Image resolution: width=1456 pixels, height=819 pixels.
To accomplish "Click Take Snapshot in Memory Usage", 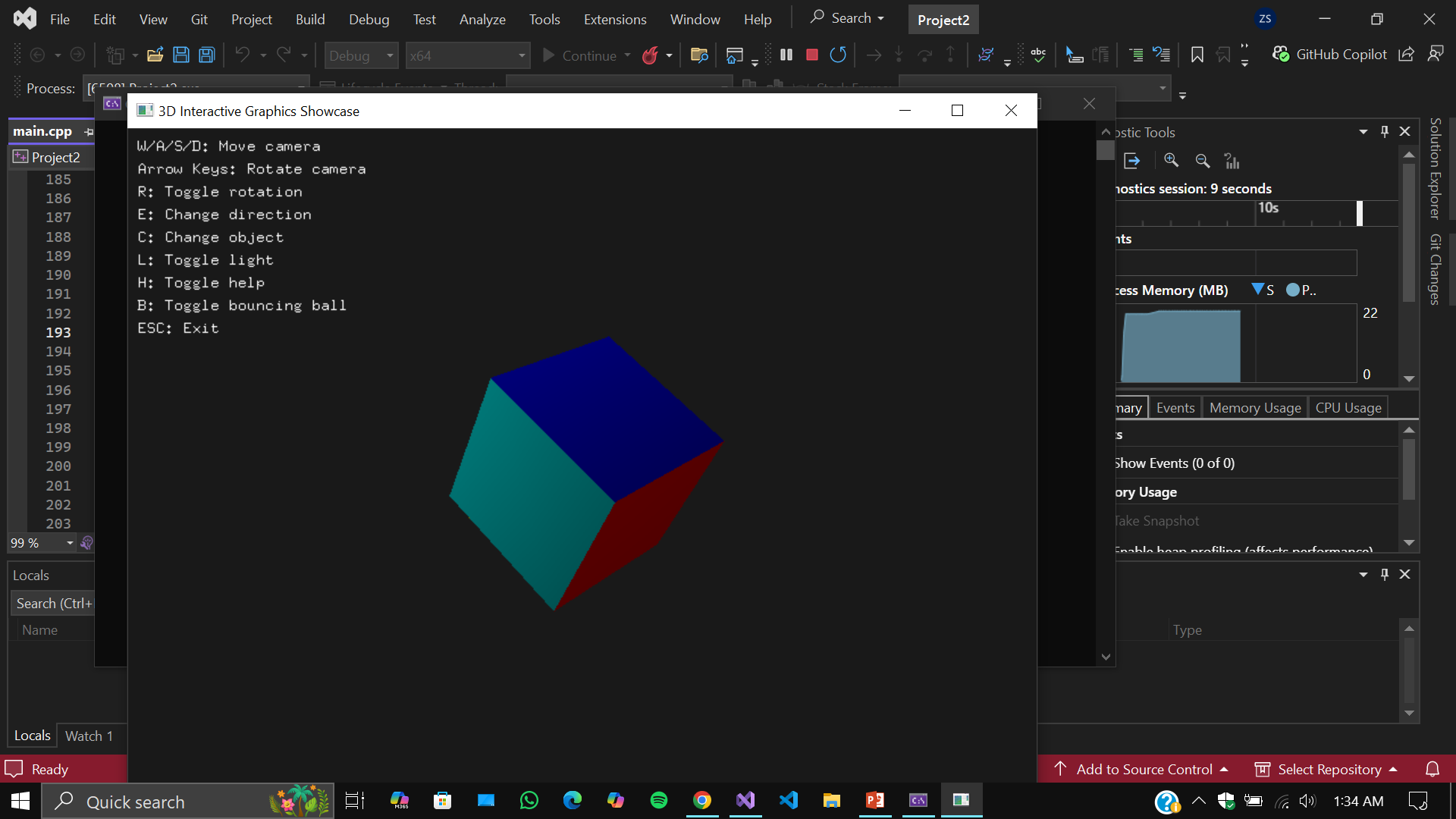I will (x=1157, y=520).
